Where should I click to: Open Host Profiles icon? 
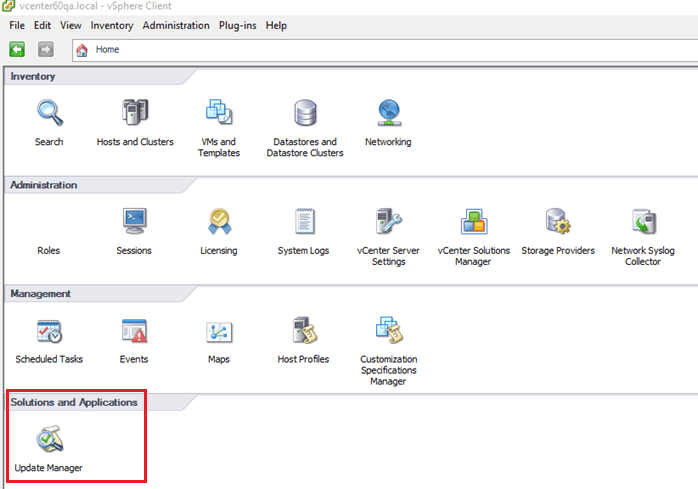point(304,330)
